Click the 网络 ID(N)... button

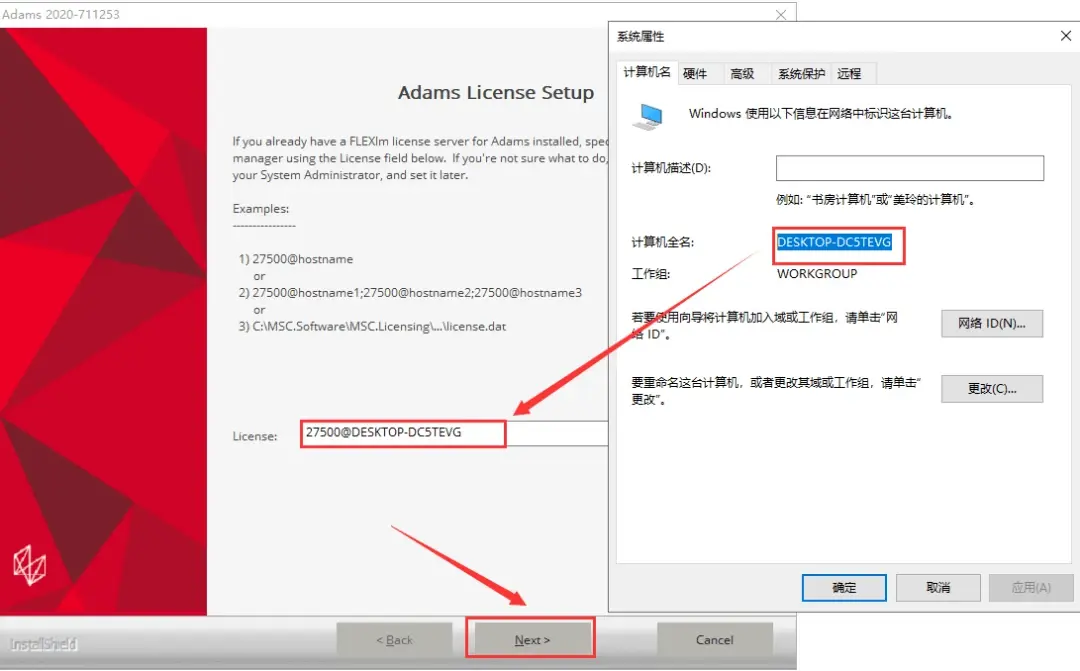point(992,324)
